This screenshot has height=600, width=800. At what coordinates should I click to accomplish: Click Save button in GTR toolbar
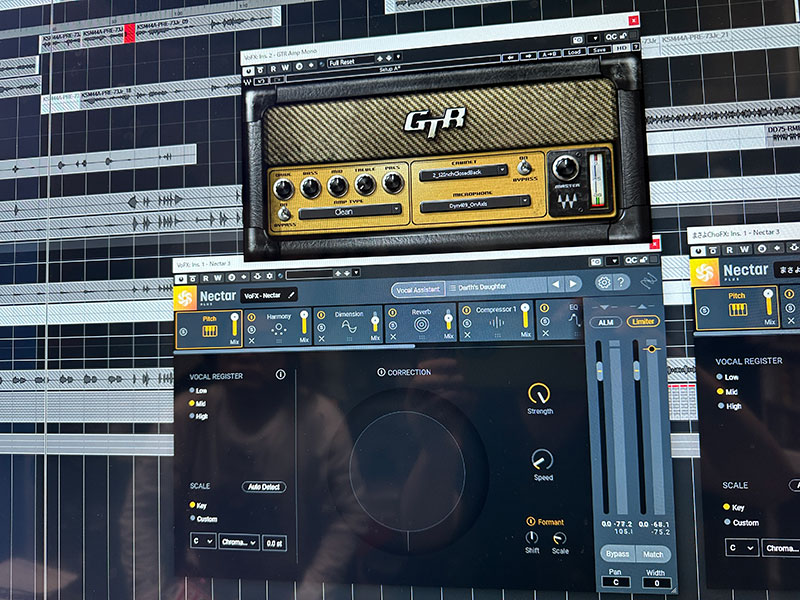[x=599, y=50]
